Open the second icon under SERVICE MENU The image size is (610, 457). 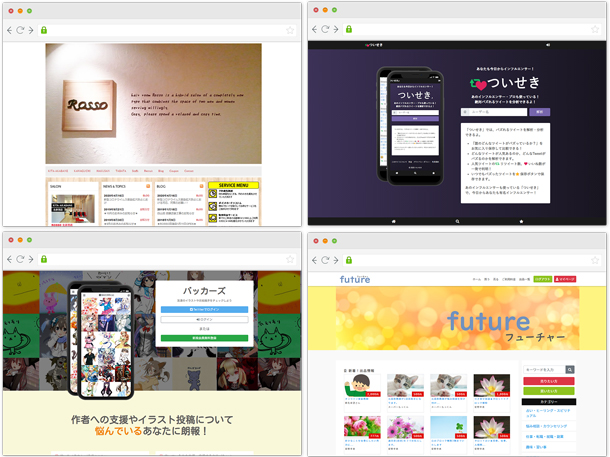(x=213, y=206)
